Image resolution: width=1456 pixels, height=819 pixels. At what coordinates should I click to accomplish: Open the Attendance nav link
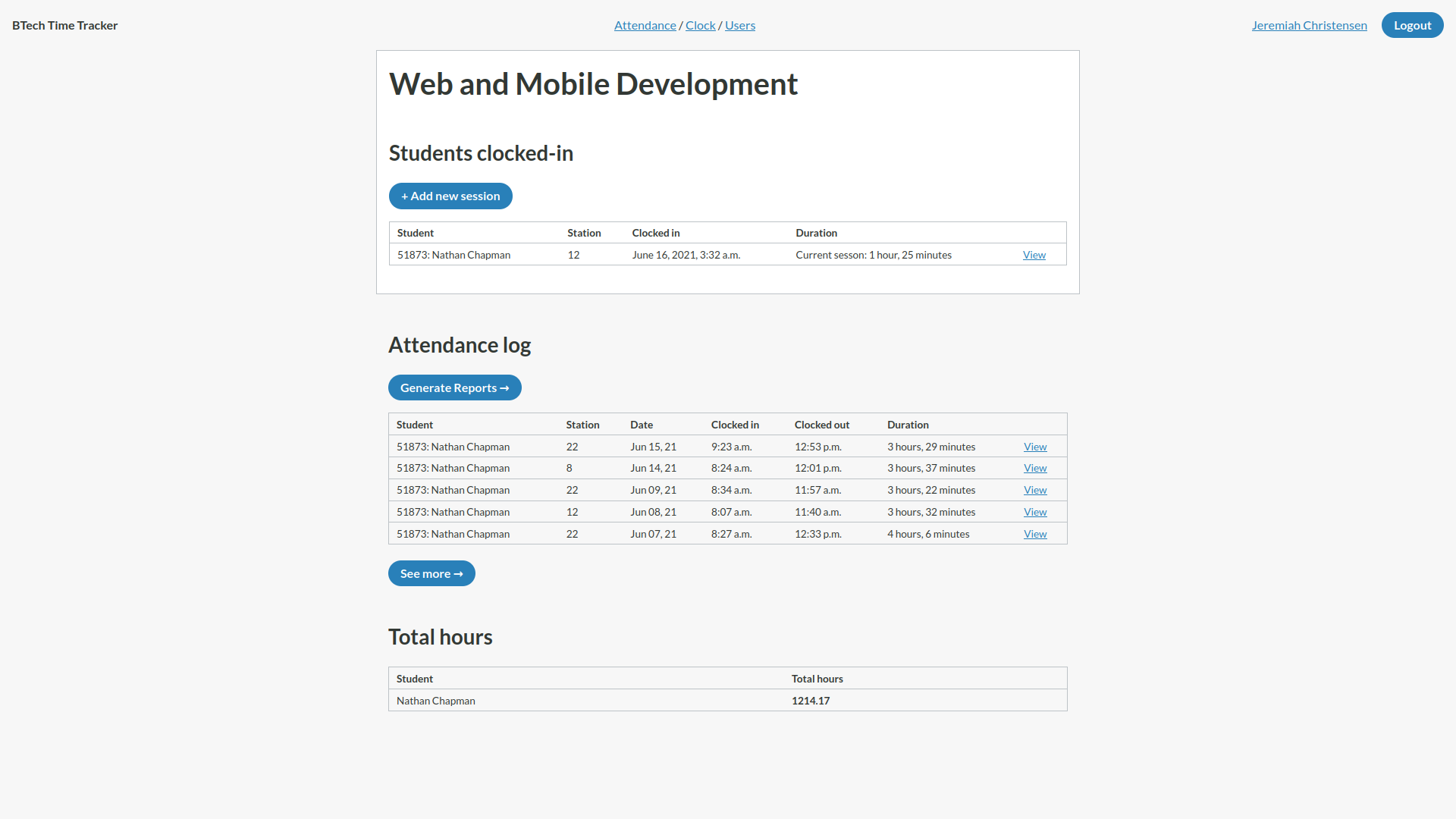tap(645, 25)
